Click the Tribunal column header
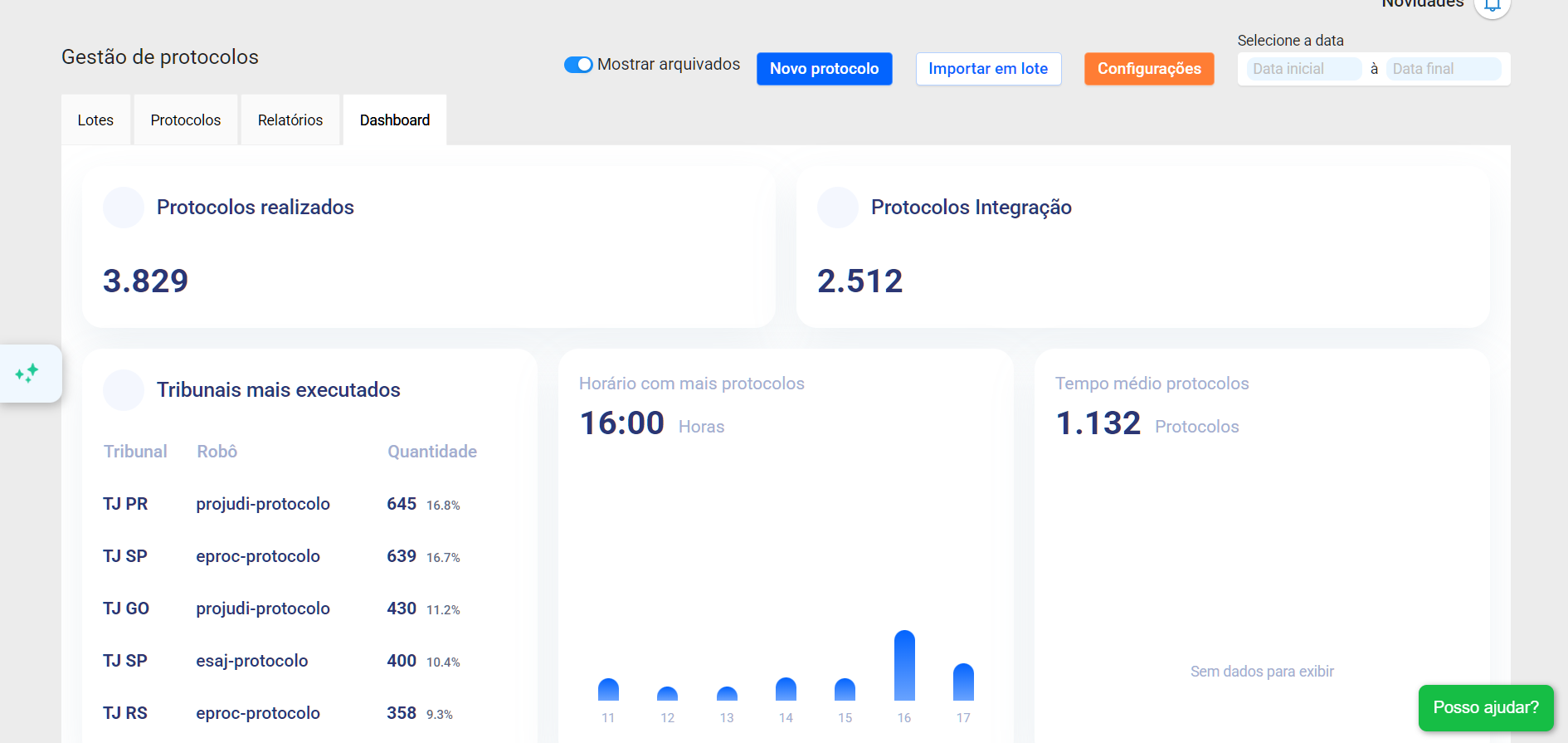 coord(135,452)
